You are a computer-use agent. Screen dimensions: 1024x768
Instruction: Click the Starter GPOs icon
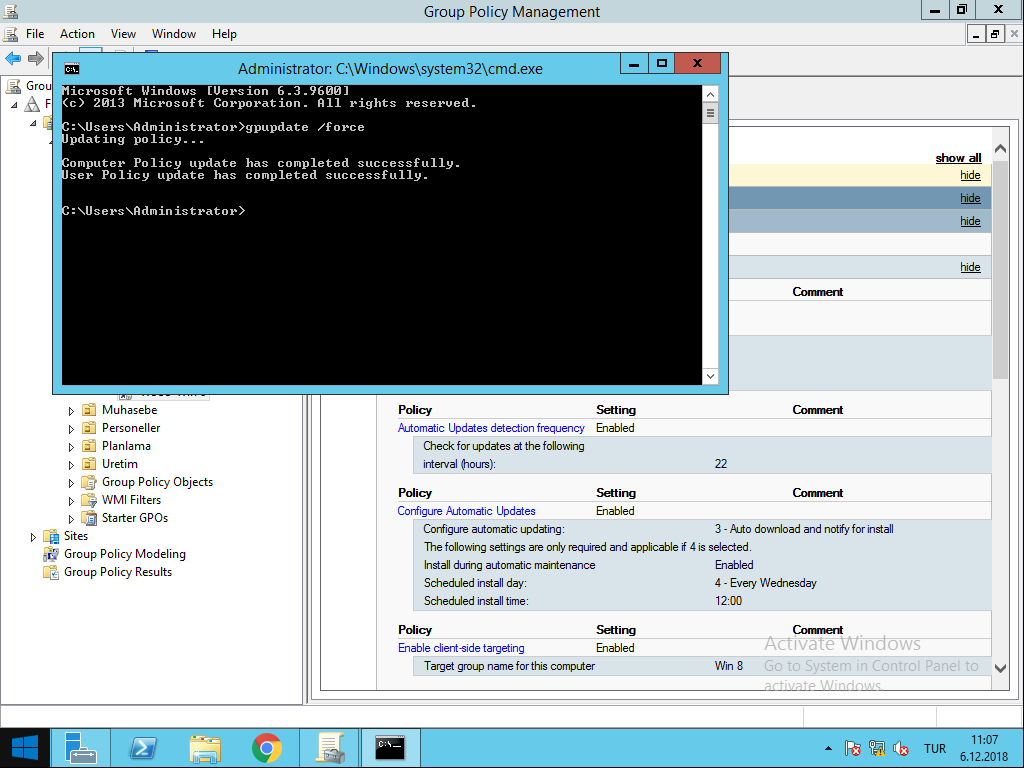click(x=89, y=518)
